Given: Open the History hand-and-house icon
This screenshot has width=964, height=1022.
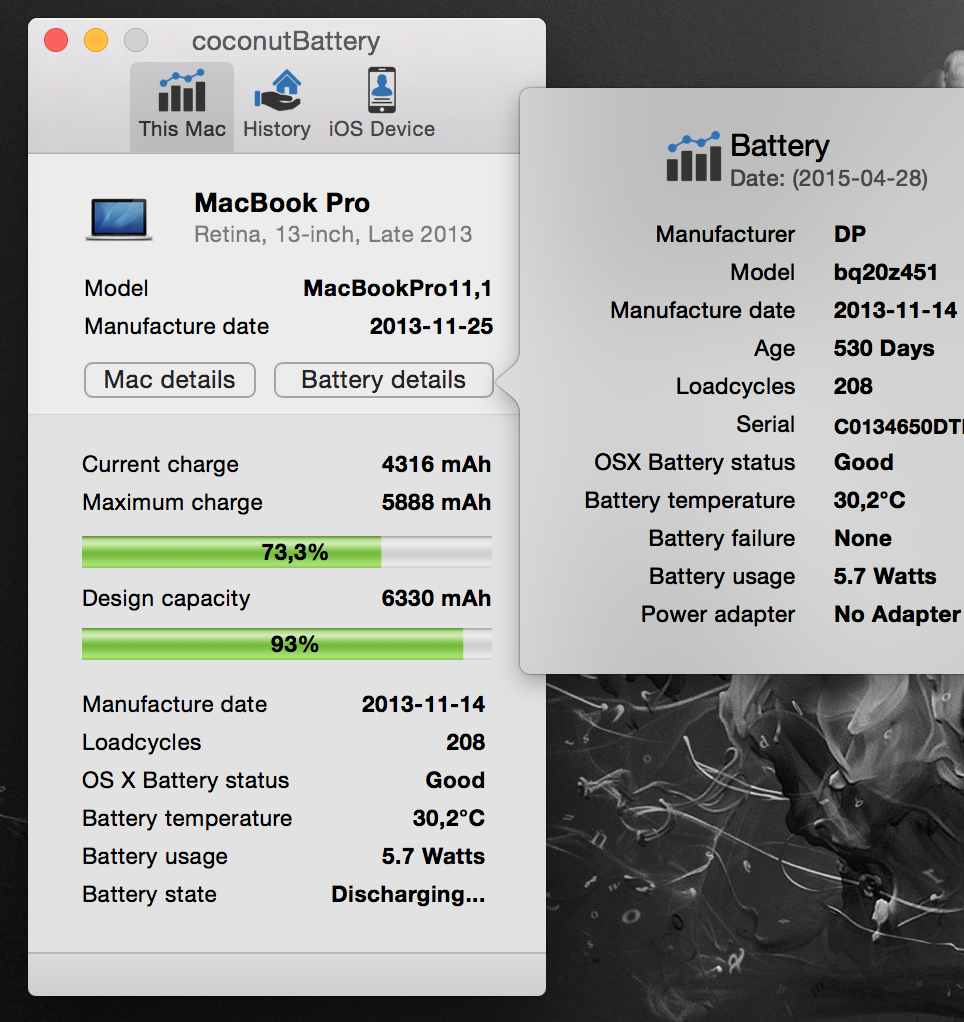Looking at the screenshot, I should pos(278,91).
